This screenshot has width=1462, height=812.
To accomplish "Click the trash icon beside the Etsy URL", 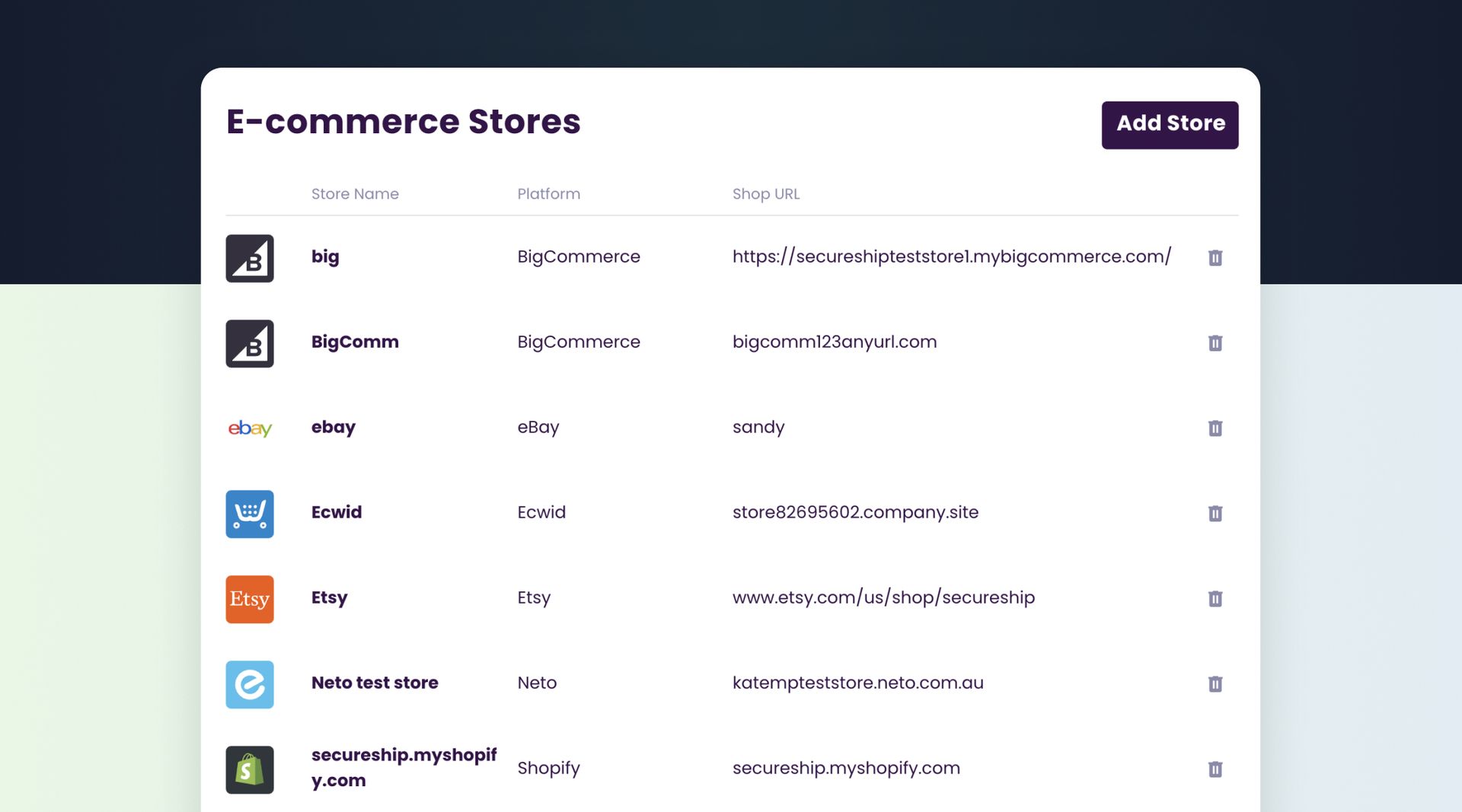I will pos(1215,599).
